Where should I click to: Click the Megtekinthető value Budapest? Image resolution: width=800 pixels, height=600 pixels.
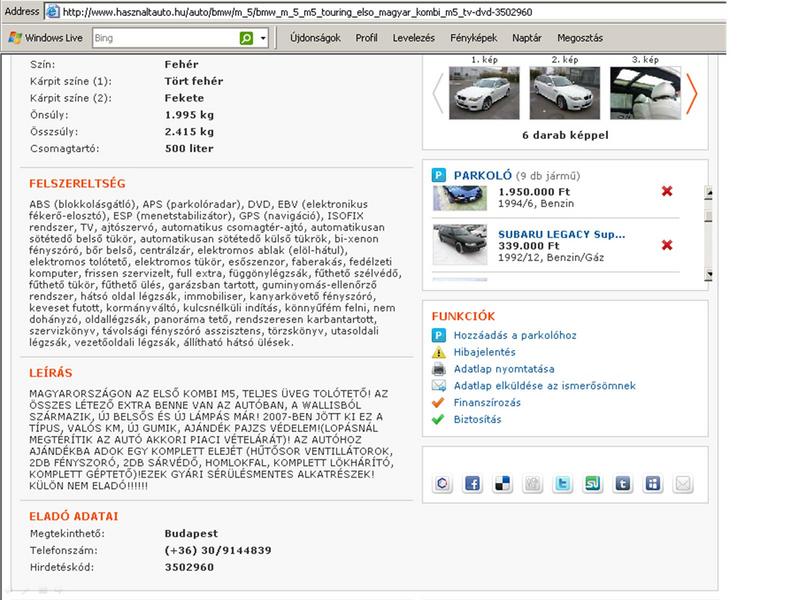(x=191, y=533)
